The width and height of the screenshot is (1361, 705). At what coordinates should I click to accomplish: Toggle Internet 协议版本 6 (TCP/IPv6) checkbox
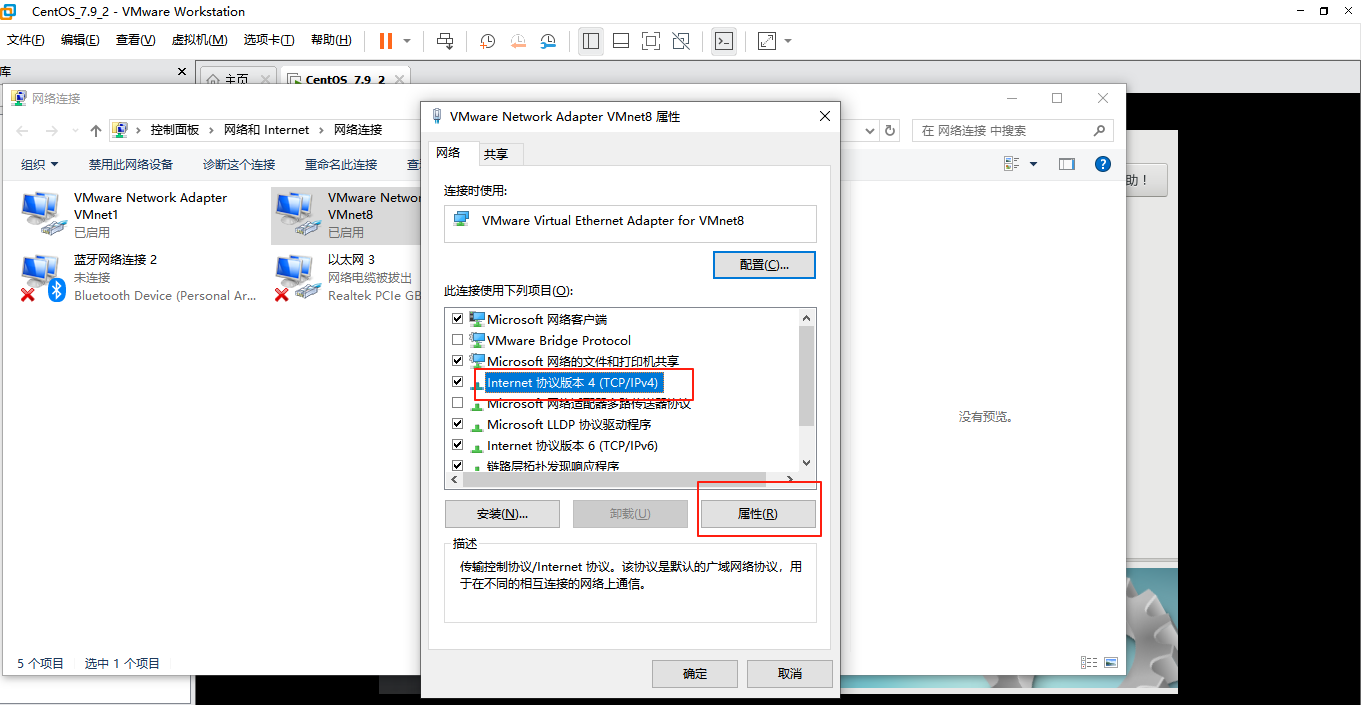[x=458, y=445]
